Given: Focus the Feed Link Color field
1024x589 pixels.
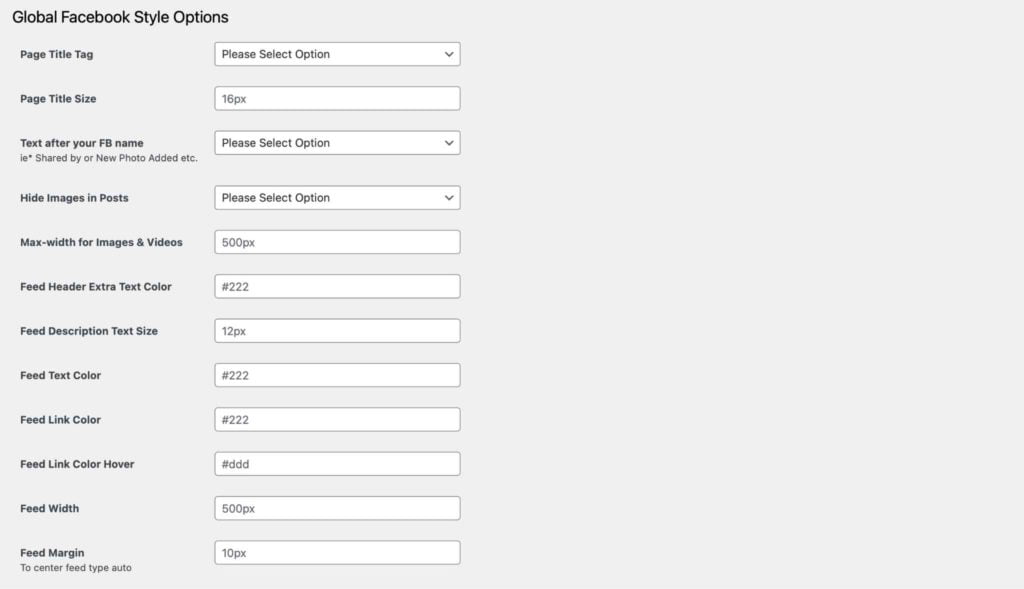Looking at the screenshot, I should (337, 420).
